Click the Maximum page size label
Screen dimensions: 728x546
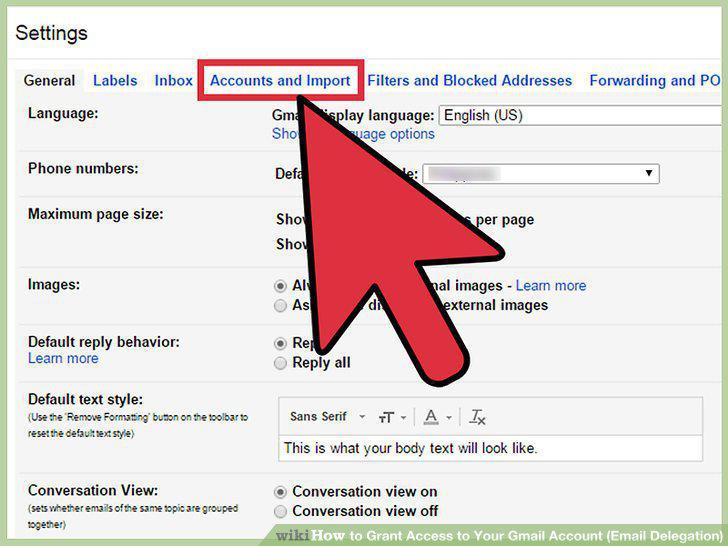click(96, 214)
